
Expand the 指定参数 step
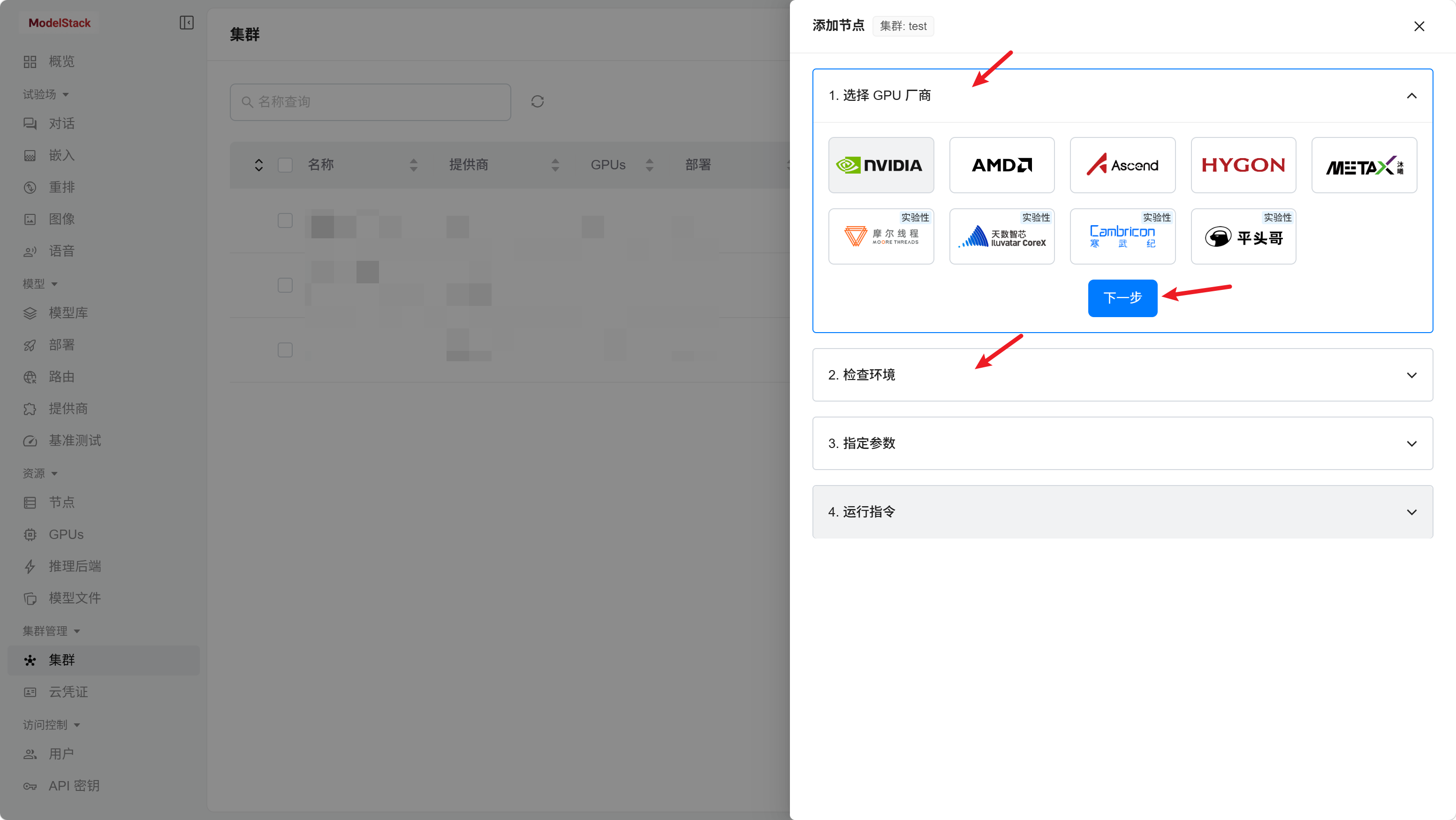click(x=1122, y=443)
